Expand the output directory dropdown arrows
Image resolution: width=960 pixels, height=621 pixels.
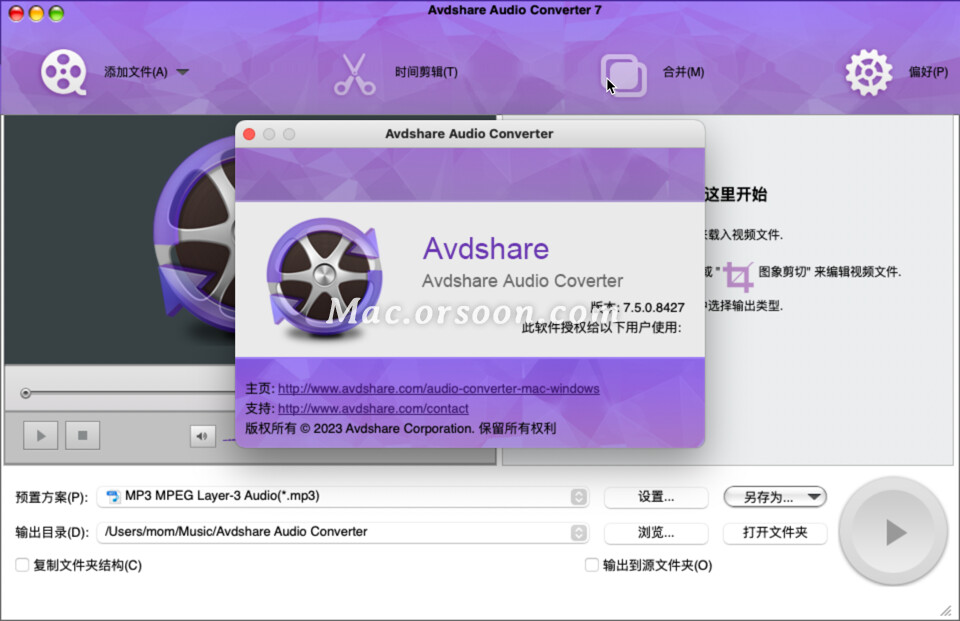point(579,532)
